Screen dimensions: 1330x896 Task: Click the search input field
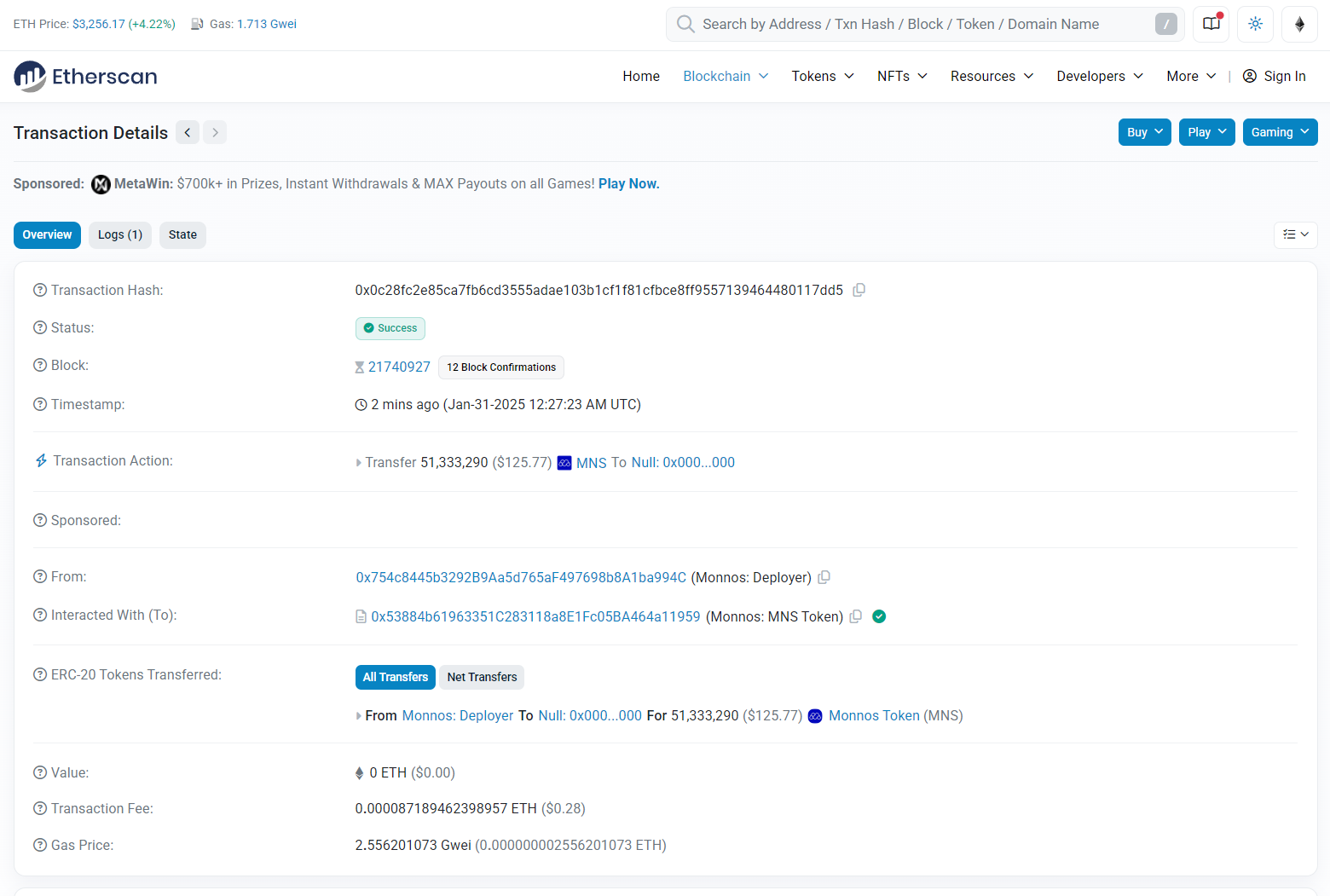[x=925, y=24]
